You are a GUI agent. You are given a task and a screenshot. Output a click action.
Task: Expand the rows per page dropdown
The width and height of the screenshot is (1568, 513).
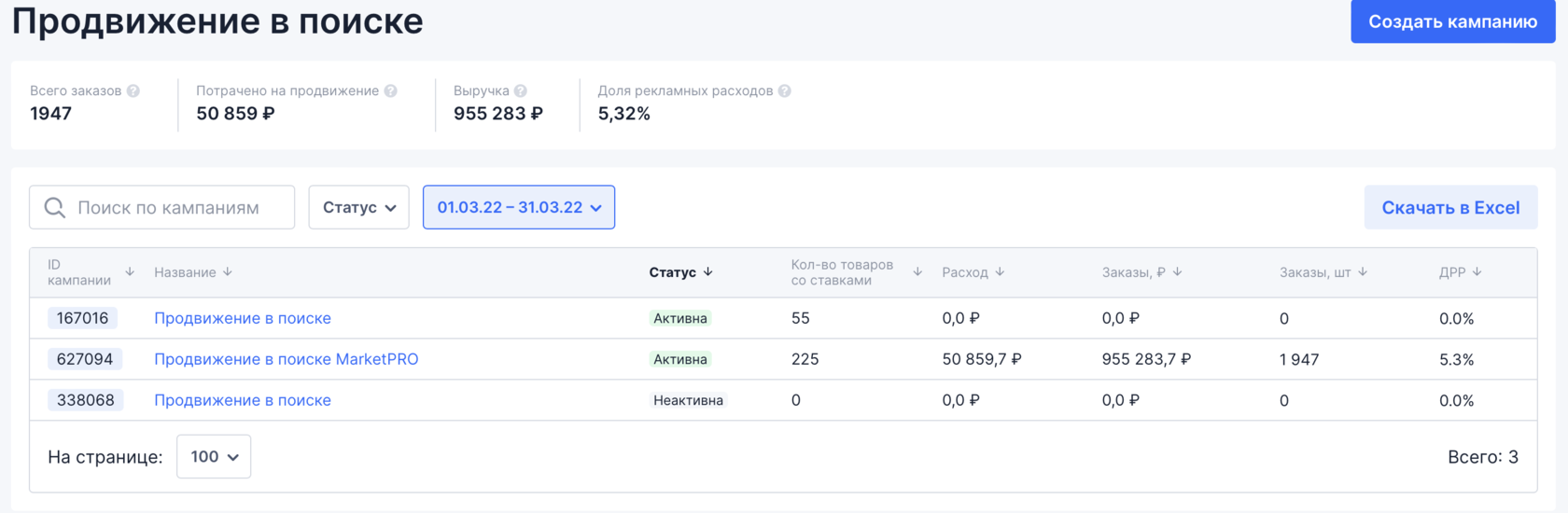point(214,456)
